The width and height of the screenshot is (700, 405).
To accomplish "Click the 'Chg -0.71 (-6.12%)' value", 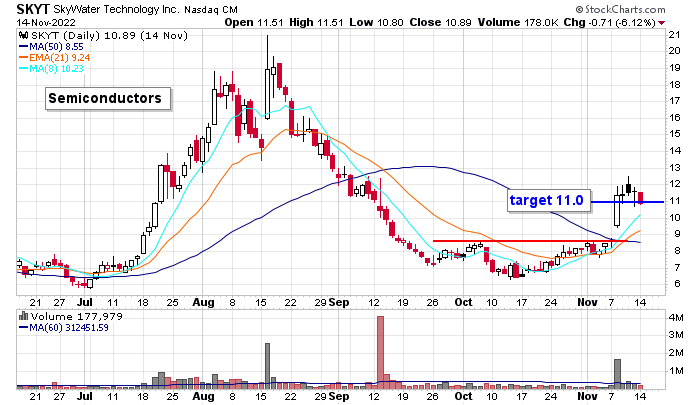I will [609, 22].
